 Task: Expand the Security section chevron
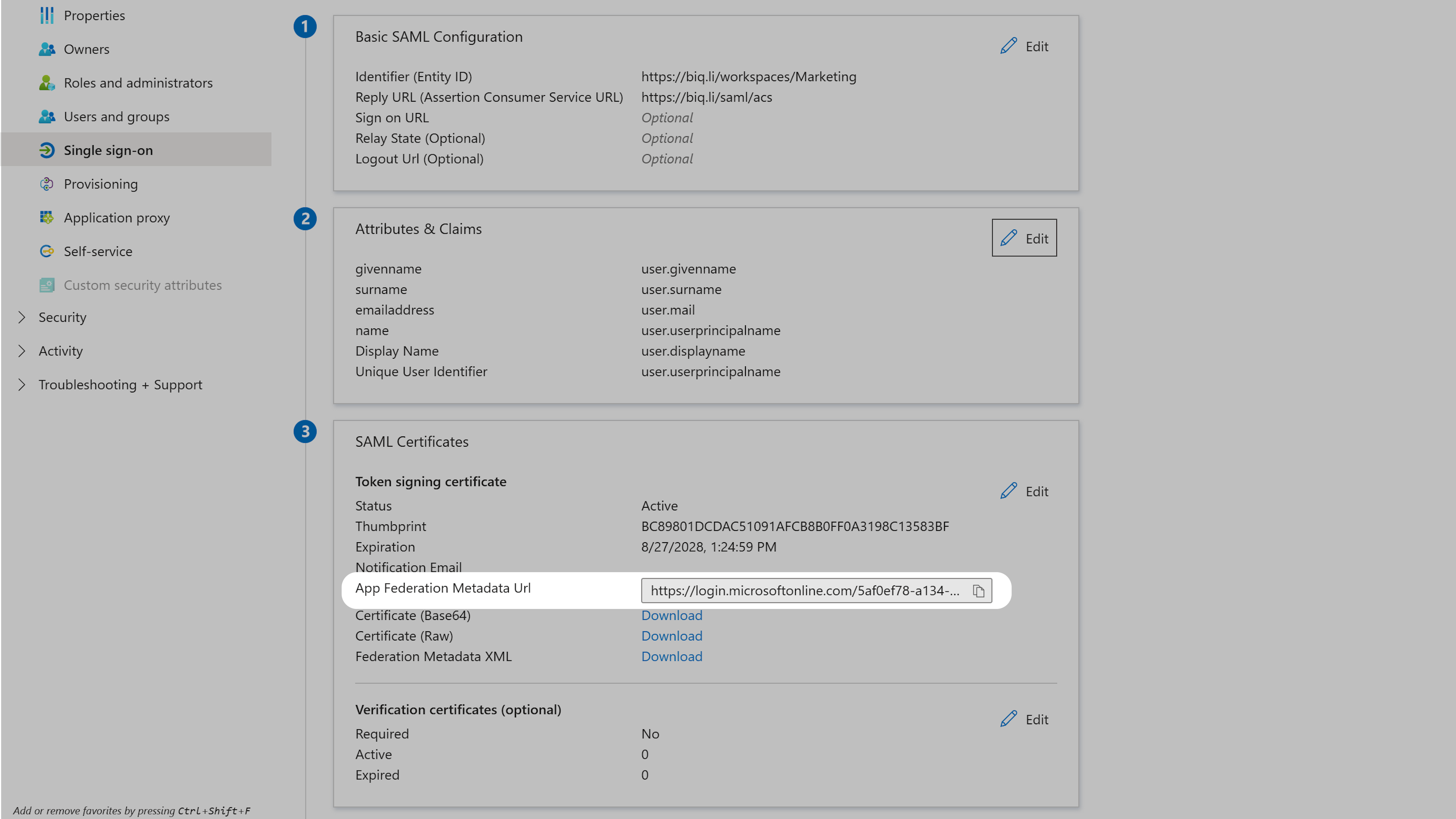(x=22, y=317)
